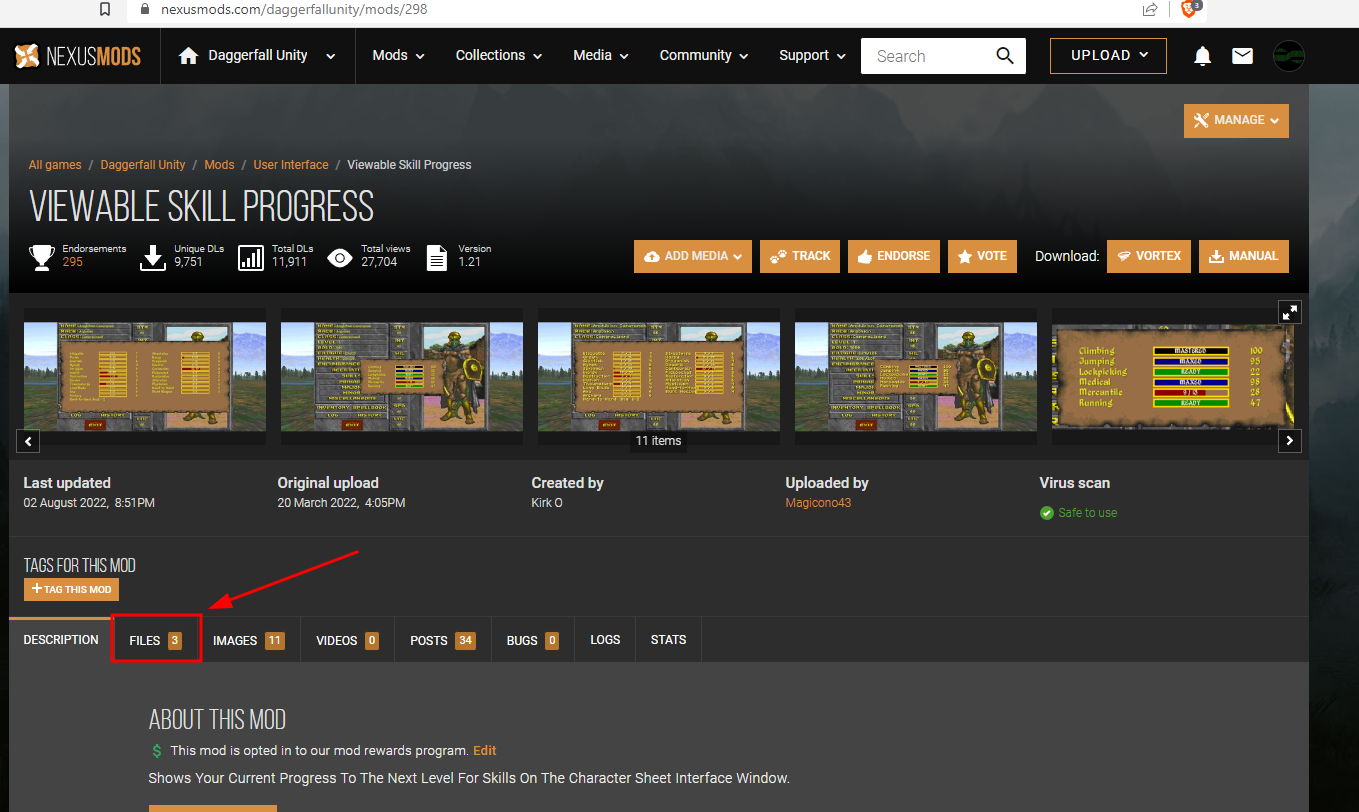Click the date 02 August 2022, 8:51PM
Viewport: 1359px width, 812px height.
pos(89,503)
